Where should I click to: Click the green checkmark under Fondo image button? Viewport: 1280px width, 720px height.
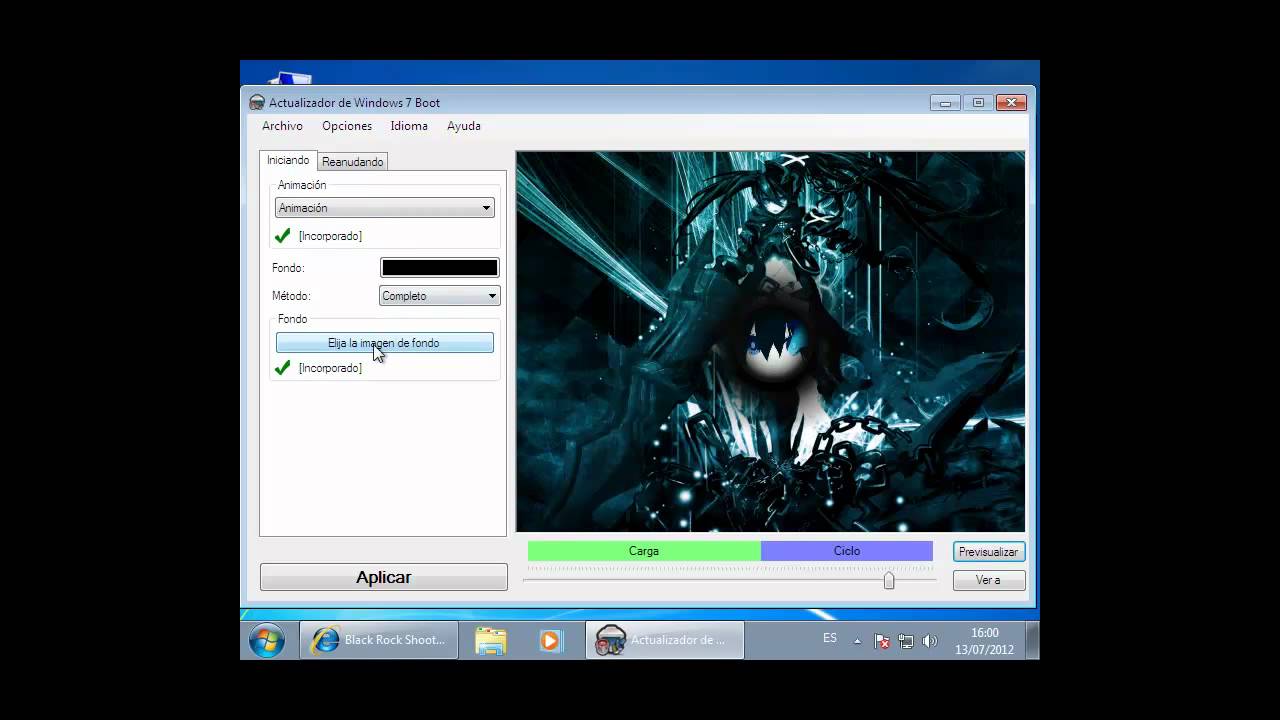tap(283, 368)
